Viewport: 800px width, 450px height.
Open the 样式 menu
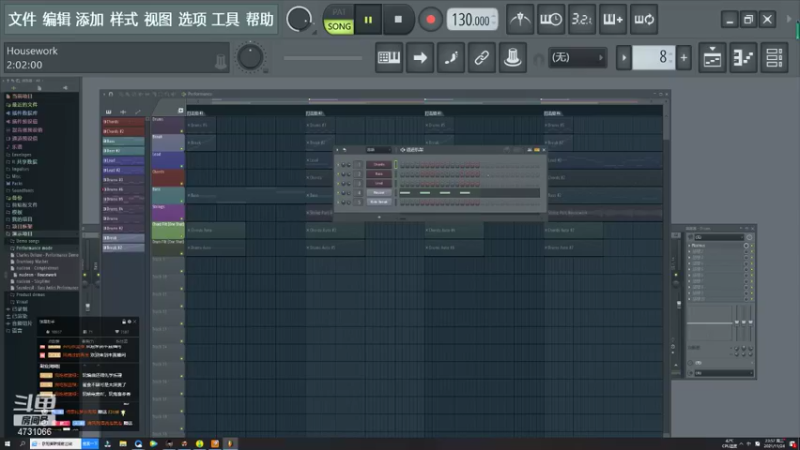[x=124, y=19]
